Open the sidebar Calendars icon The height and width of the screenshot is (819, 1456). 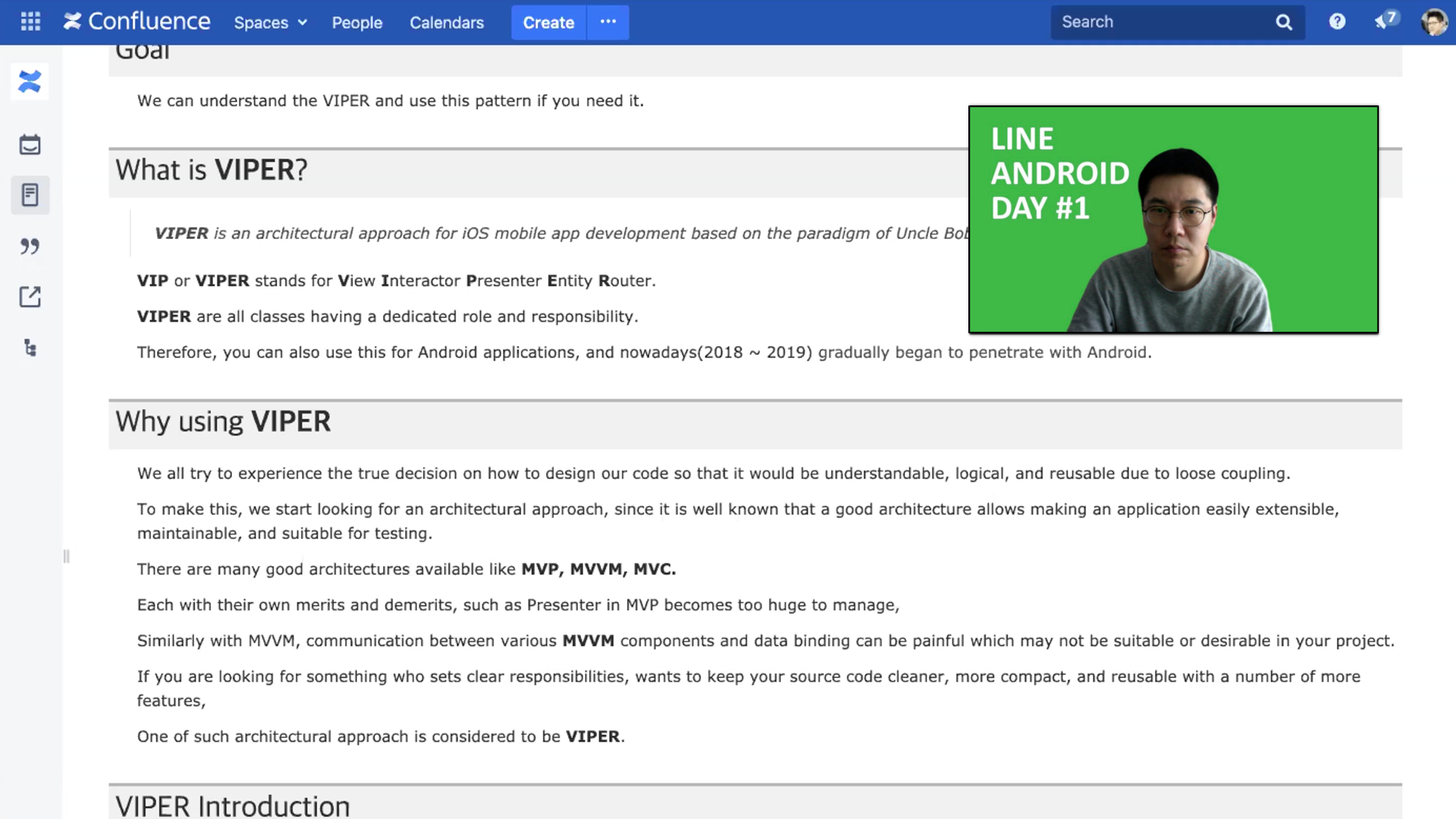[29, 144]
